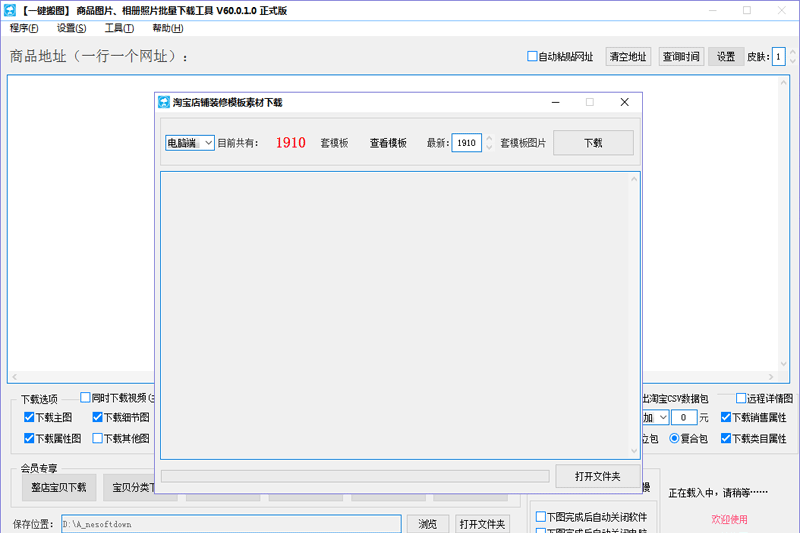This screenshot has height=533, width=800.
Task: Click 打开文件夹 button beside 浏览
Action: (x=482, y=524)
